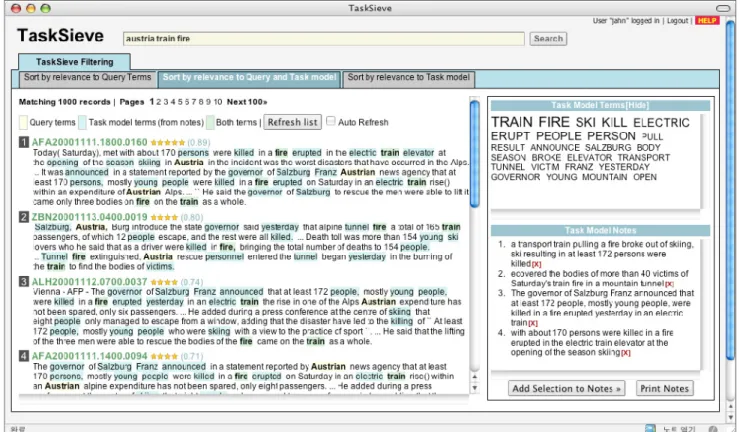This screenshot has height=432, width=740.
Task: Click the TRAIN term in task model
Action: click(512, 122)
